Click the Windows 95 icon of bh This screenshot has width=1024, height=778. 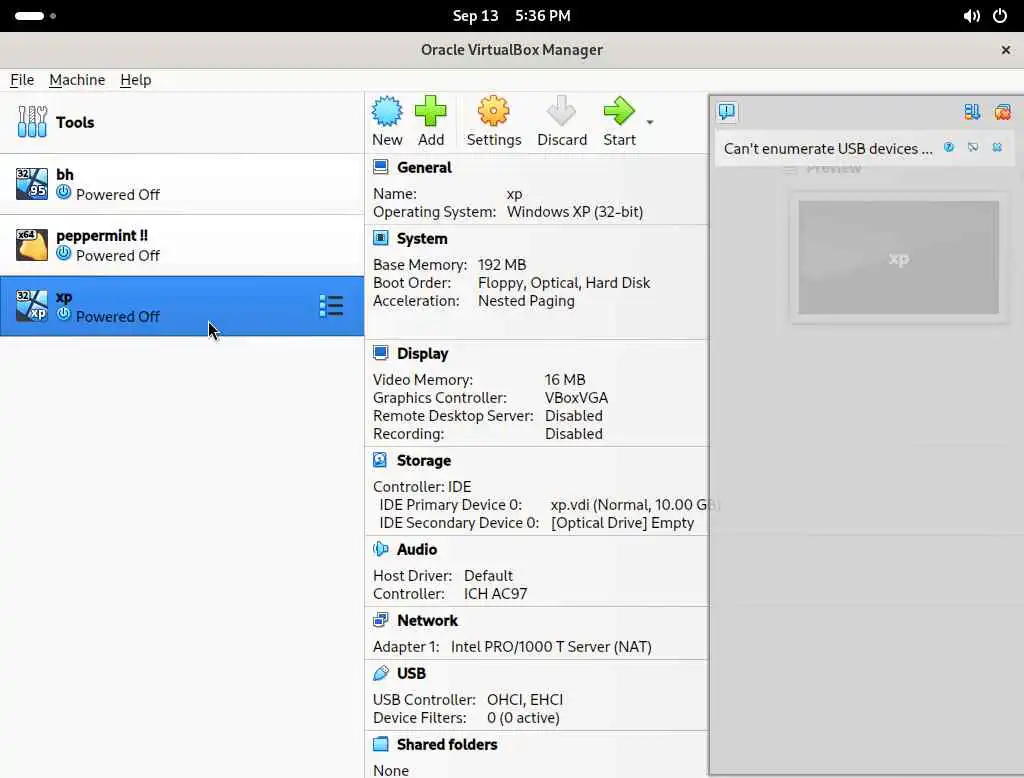pyautogui.click(x=32, y=184)
